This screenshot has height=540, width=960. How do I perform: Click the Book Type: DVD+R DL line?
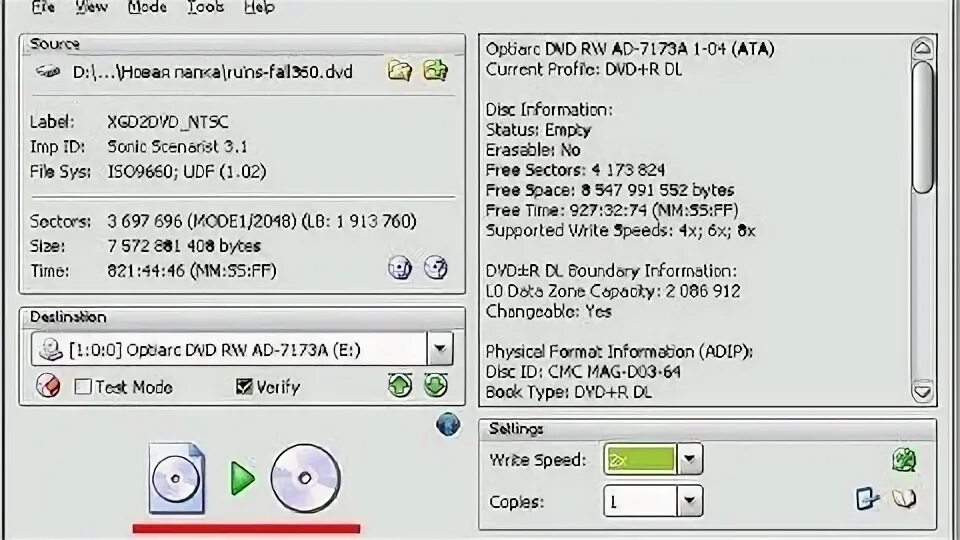point(568,392)
